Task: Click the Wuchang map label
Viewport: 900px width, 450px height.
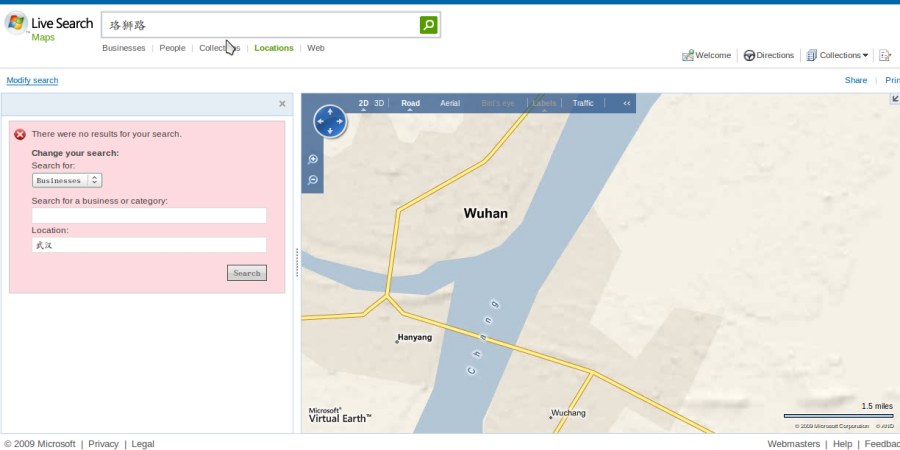Action: (x=568, y=413)
